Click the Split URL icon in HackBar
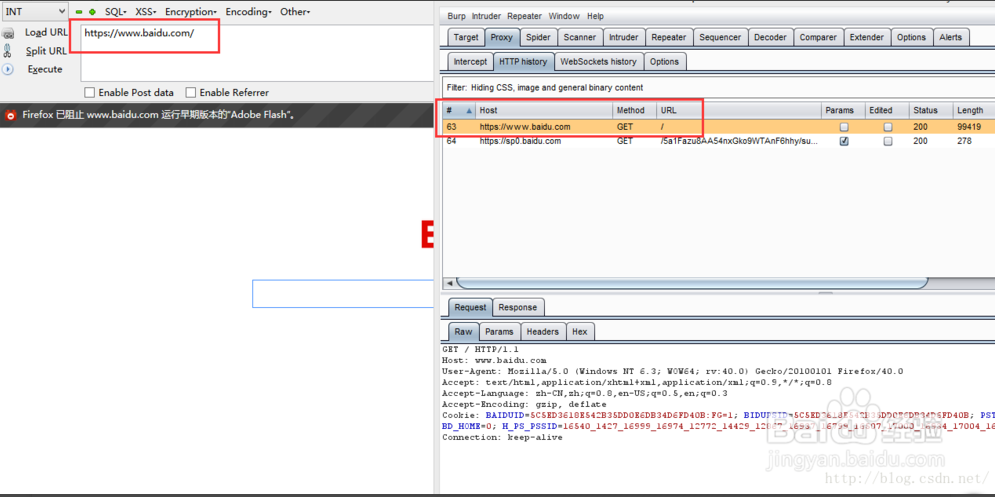Image resolution: width=995 pixels, height=497 pixels. 8,51
